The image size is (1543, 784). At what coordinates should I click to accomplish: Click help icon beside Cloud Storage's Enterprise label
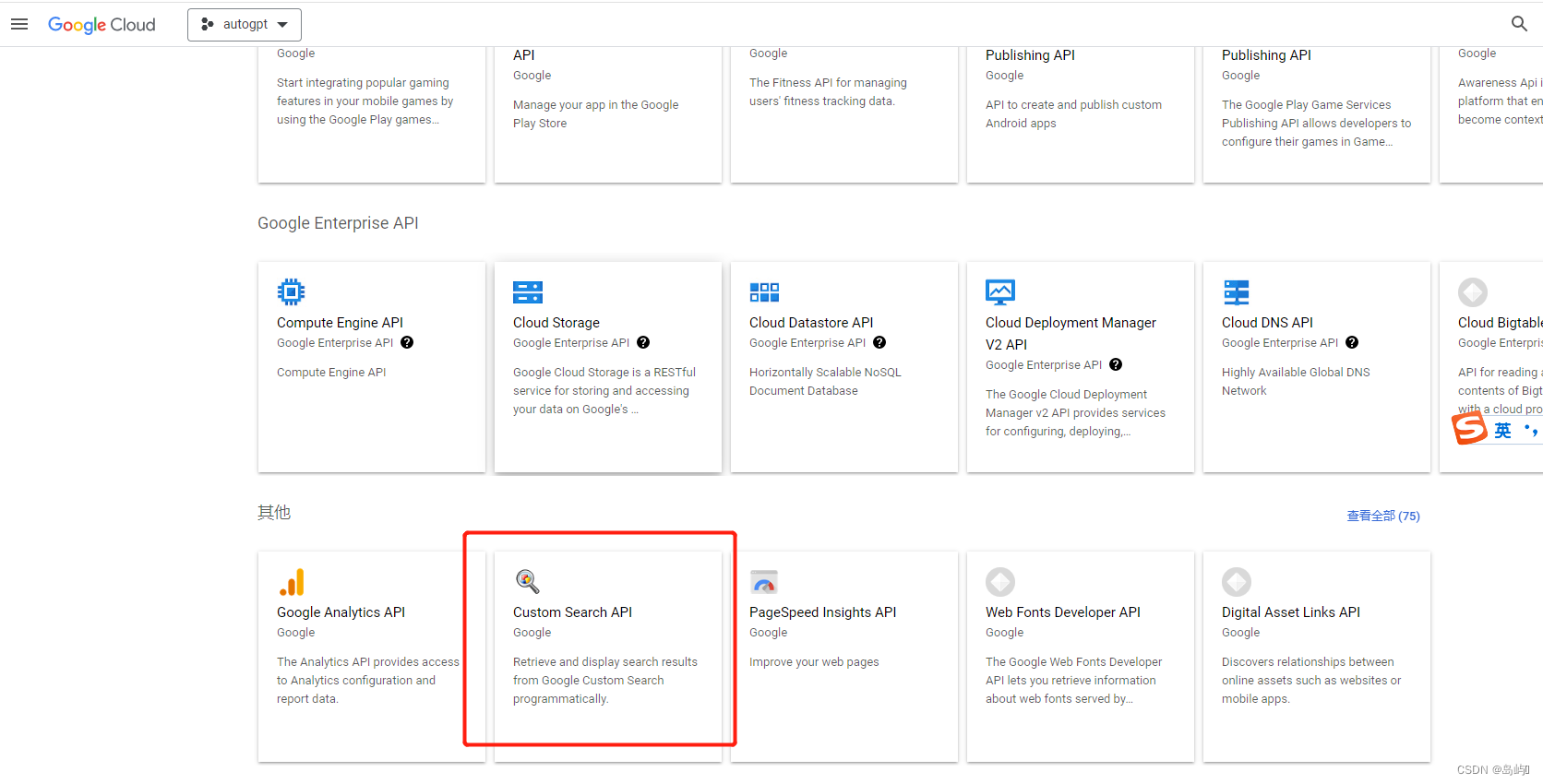pos(643,342)
